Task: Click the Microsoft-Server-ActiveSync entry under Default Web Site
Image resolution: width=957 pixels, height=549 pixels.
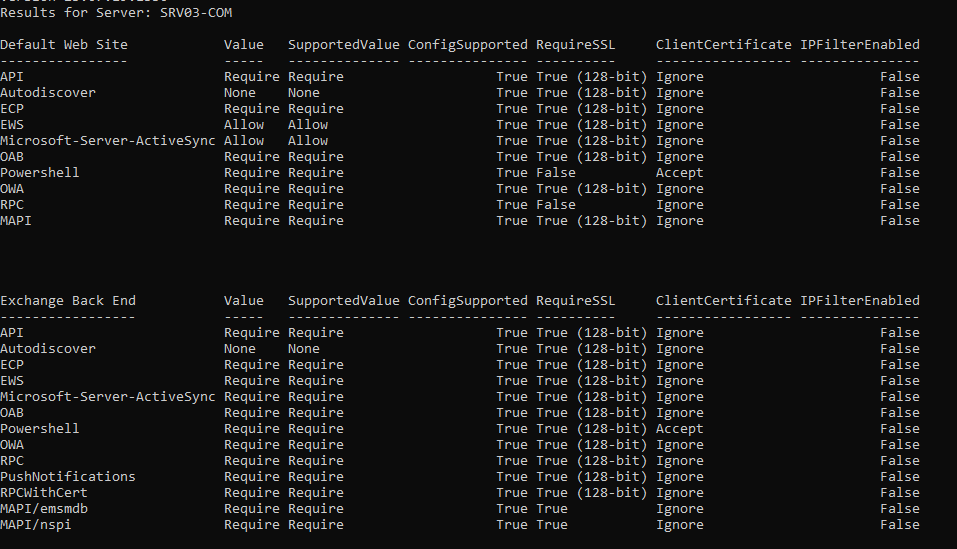Action: [107, 141]
